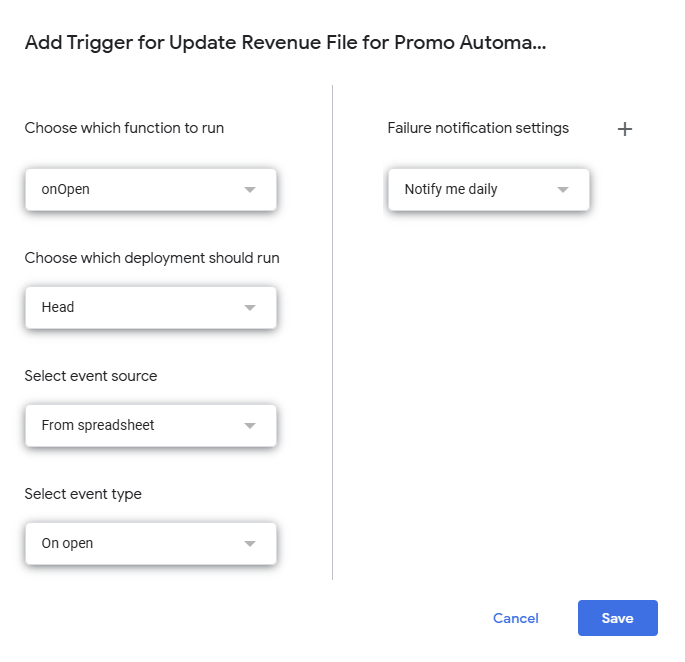This screenshot has width=685, height=662.
Task: Open the onOpen function dropdown
Action: point(150,190)
